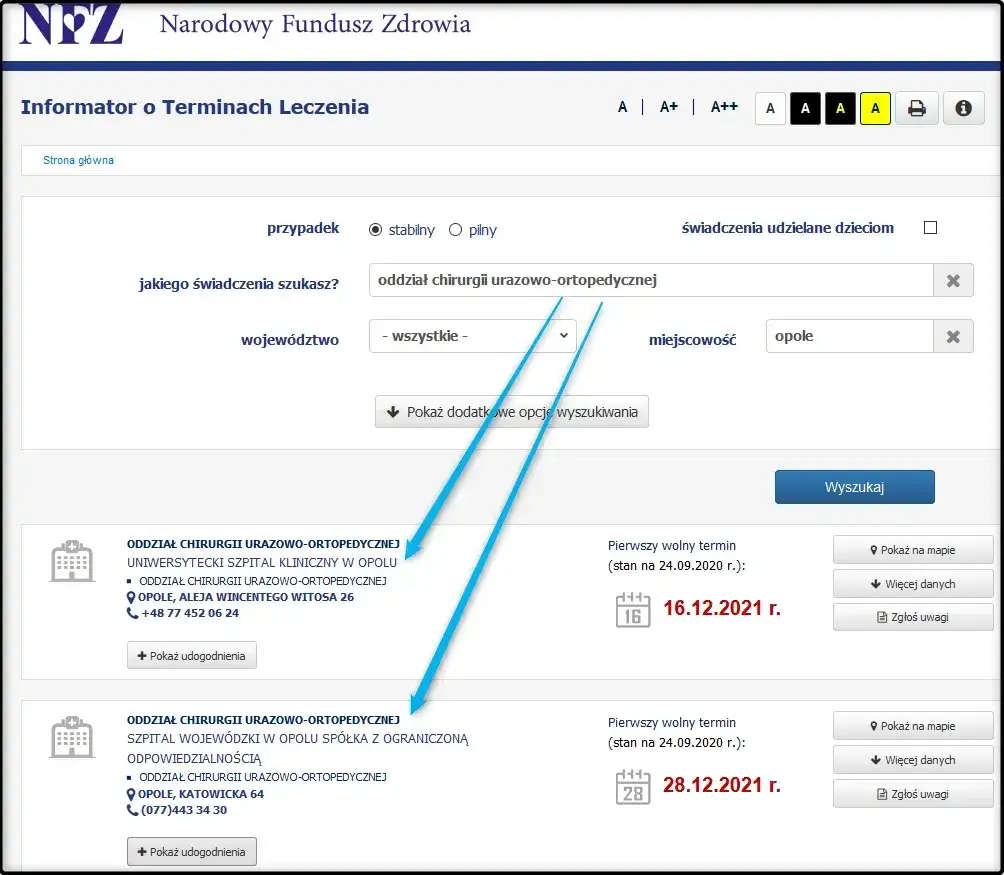Clear the miejscowość field using its X icon

[x=952, y=336]
